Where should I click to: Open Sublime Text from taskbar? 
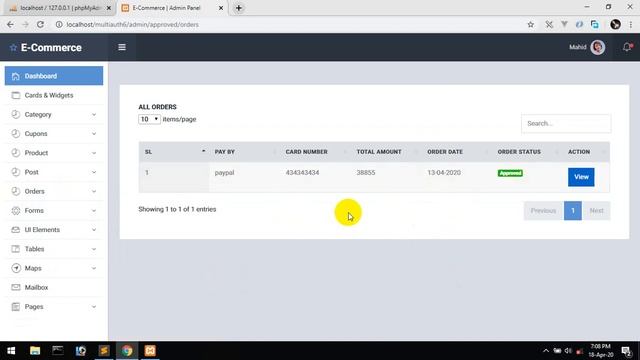click(104, 351)
